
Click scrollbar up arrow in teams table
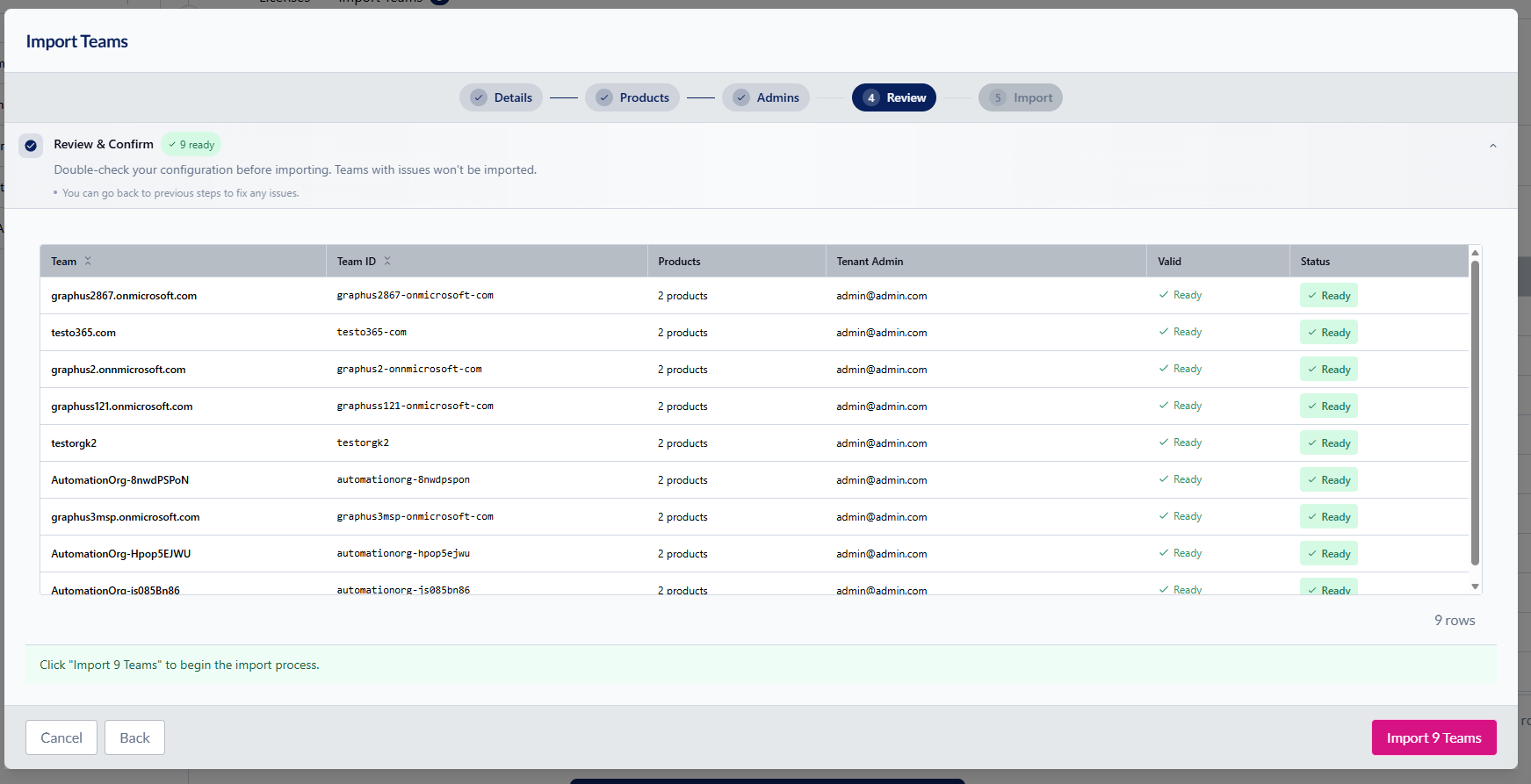pos(1475,253)
